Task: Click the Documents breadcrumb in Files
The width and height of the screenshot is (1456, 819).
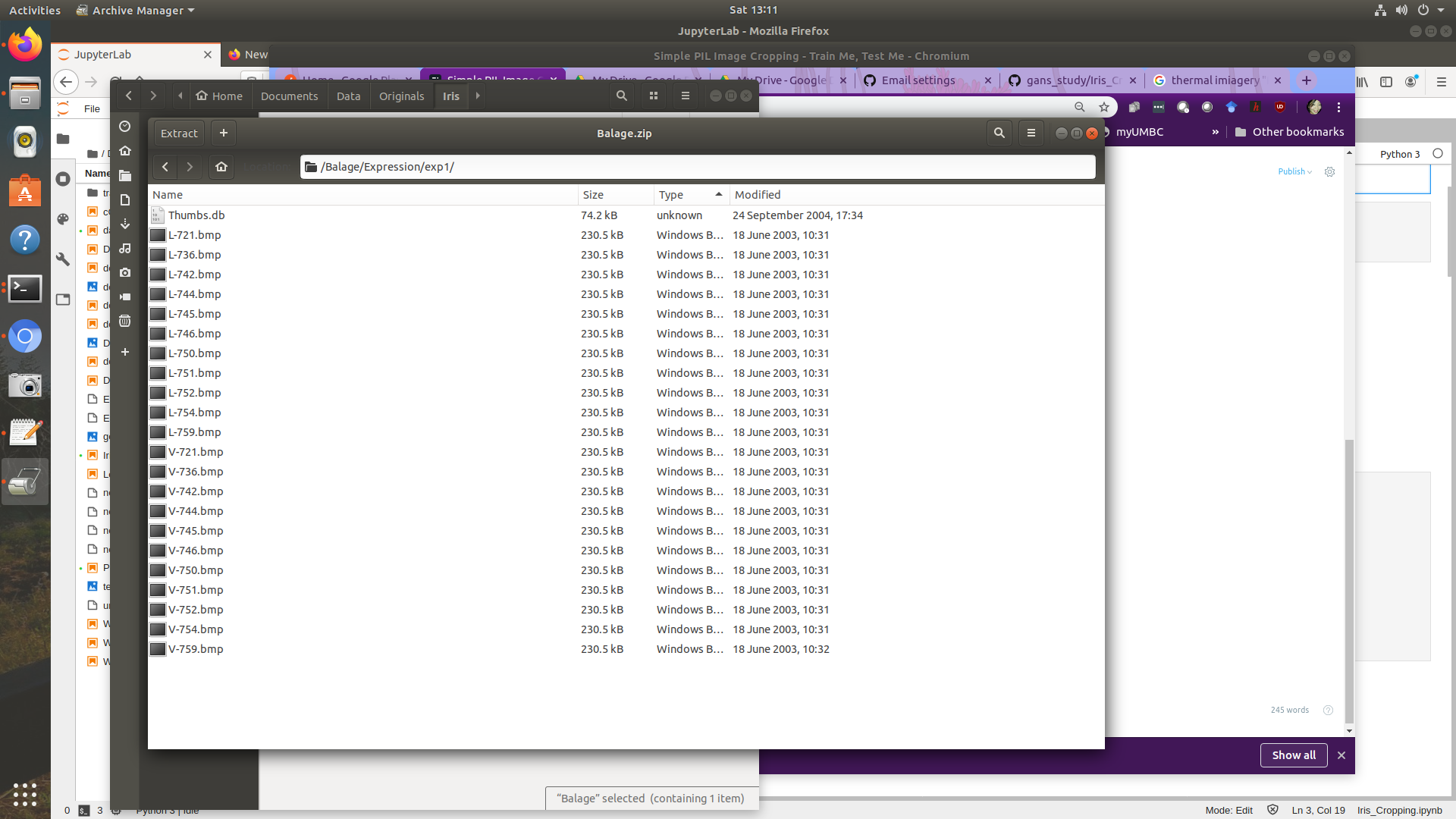Action: 289,96
